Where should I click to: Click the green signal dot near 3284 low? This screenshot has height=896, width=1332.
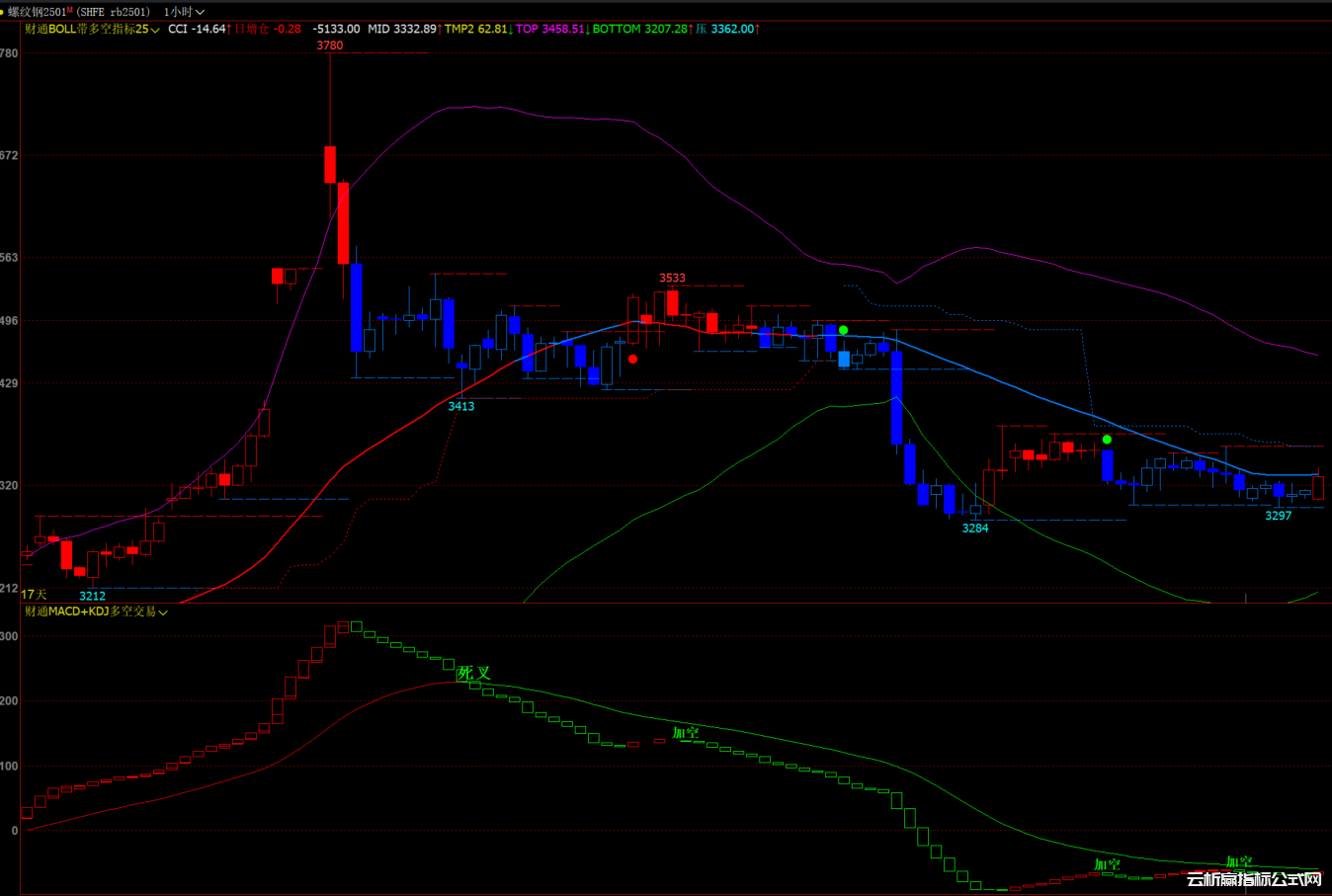pyautogui.click(x=1108, y=440)
